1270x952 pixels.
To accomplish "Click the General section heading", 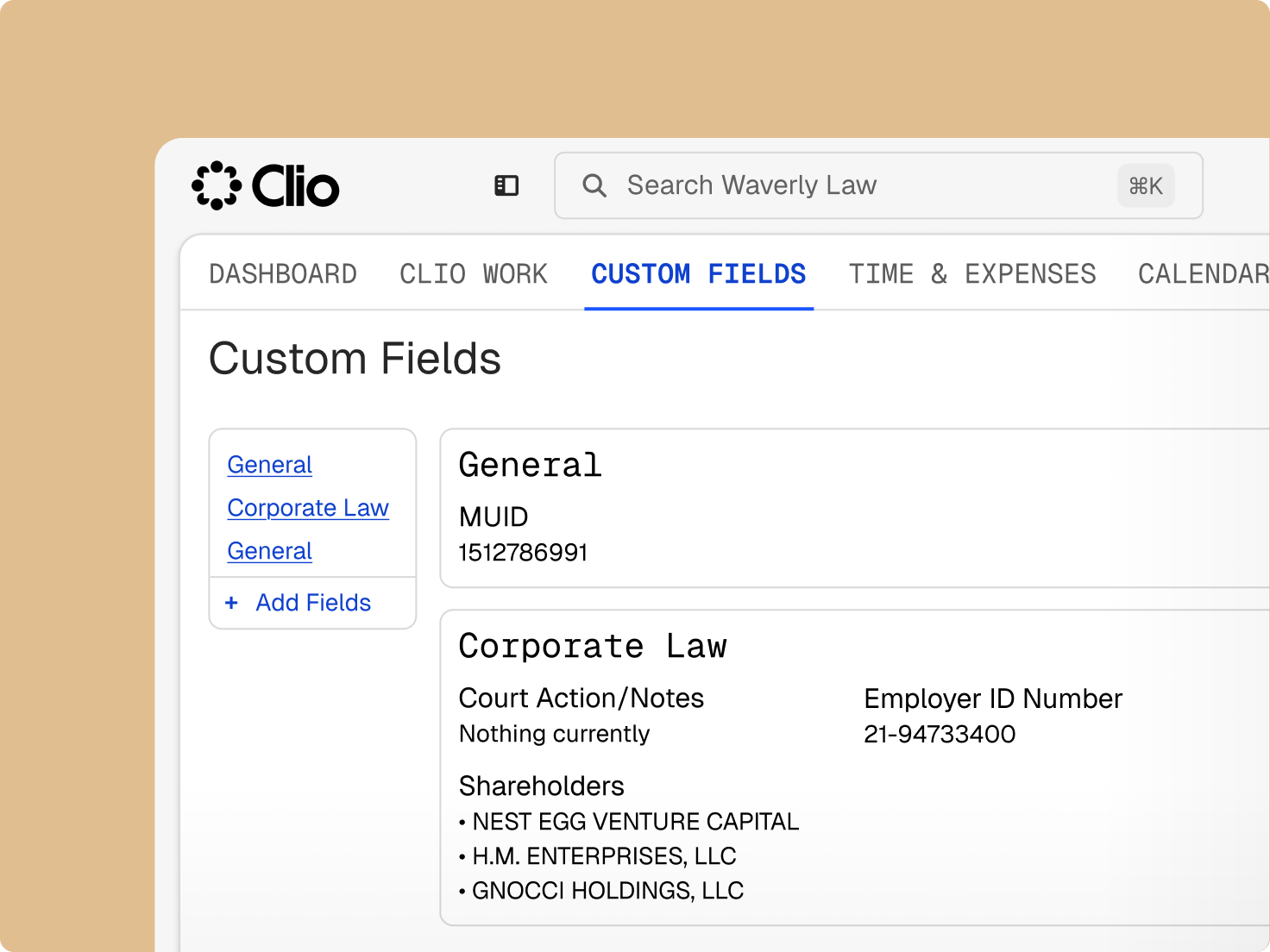I will click(x=530, y=465).
